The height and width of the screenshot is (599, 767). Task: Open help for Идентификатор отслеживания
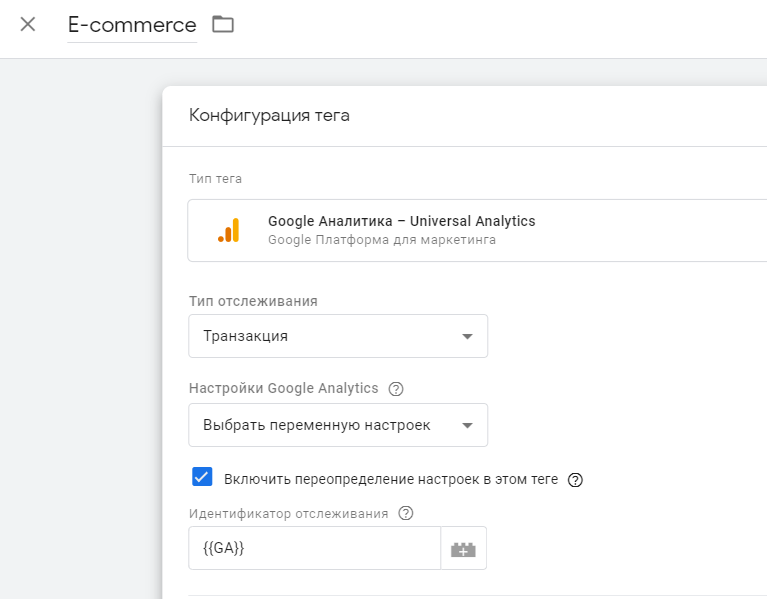click(406, 514)
